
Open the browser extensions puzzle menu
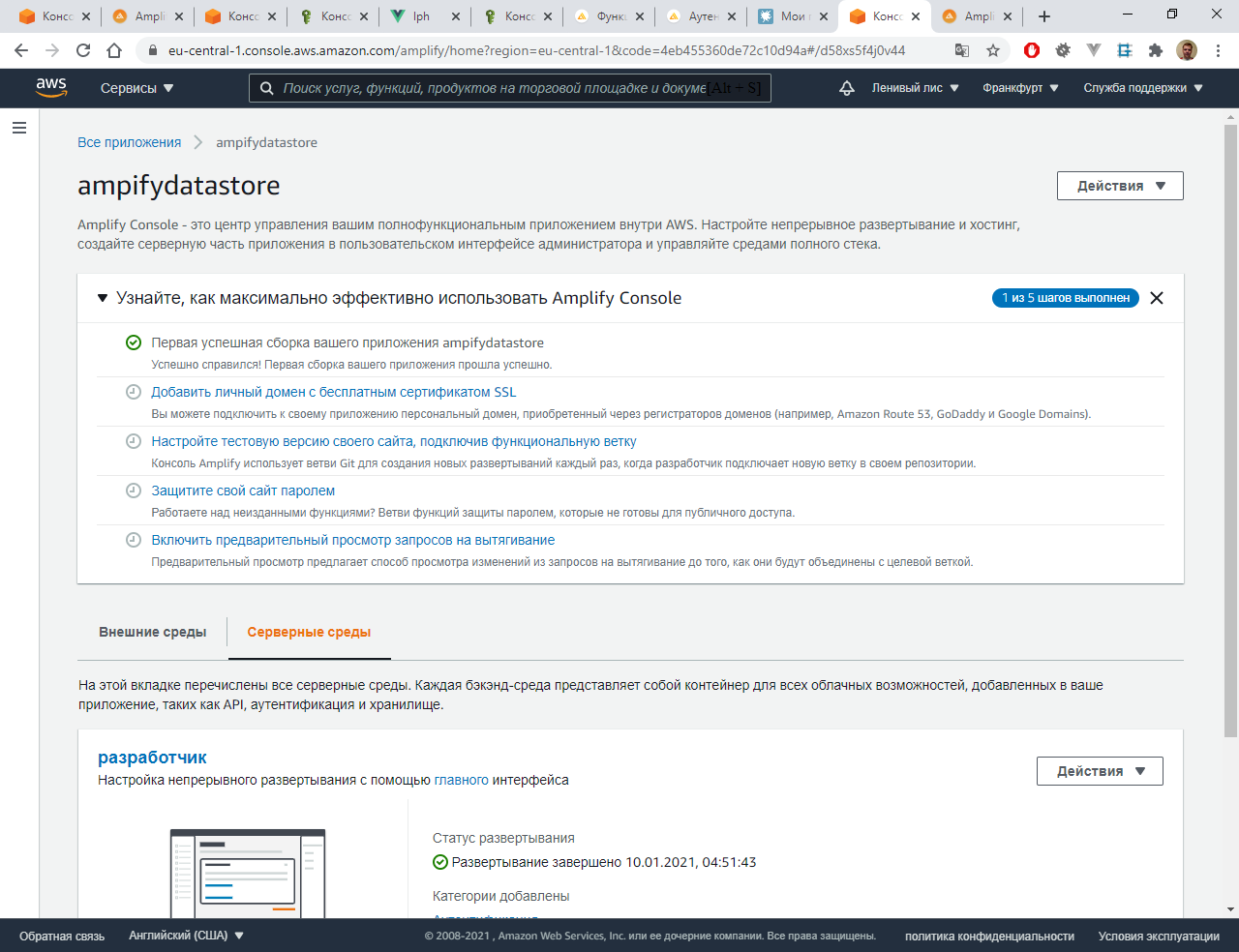point(1156,50)
